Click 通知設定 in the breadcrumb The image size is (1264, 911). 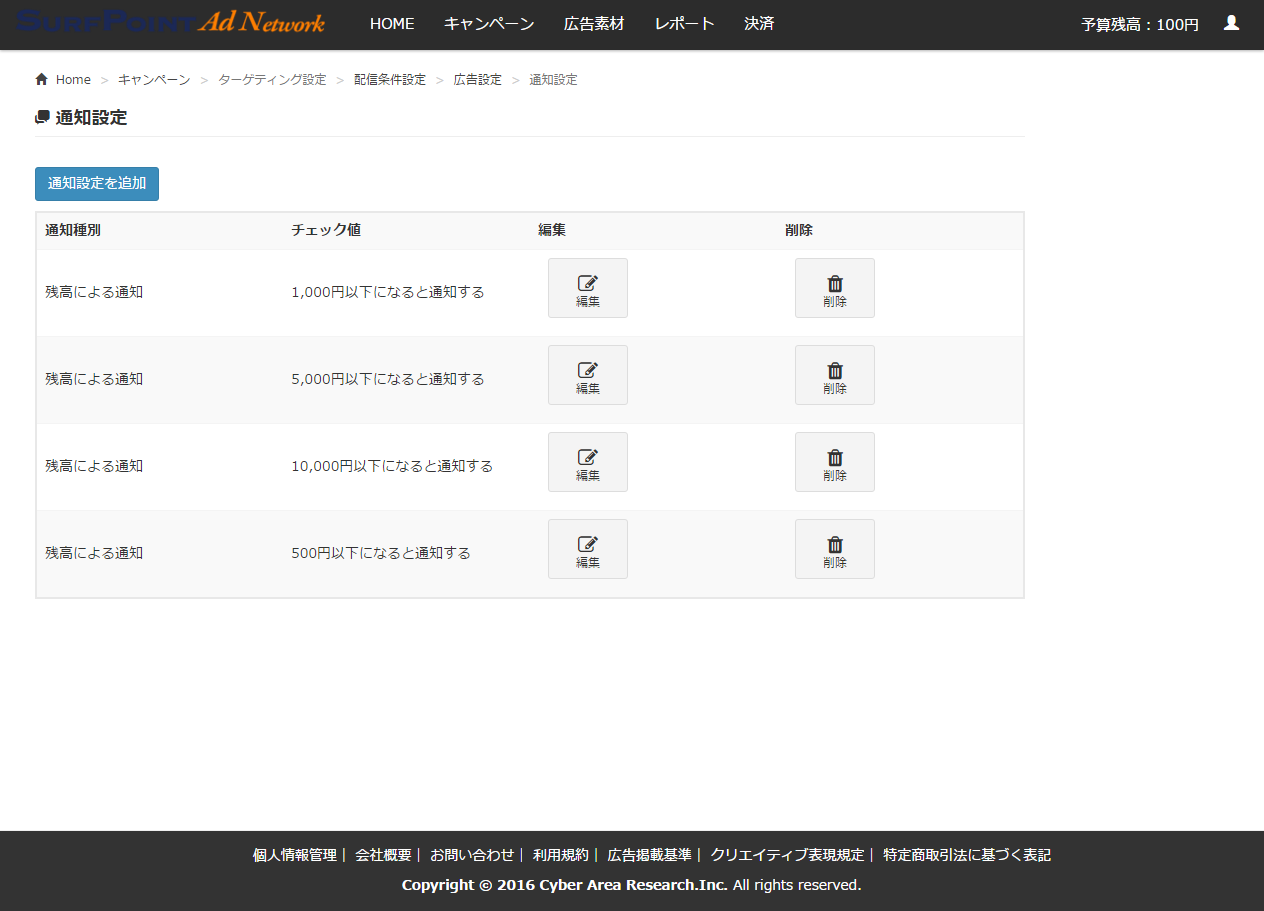click(553, 80)
